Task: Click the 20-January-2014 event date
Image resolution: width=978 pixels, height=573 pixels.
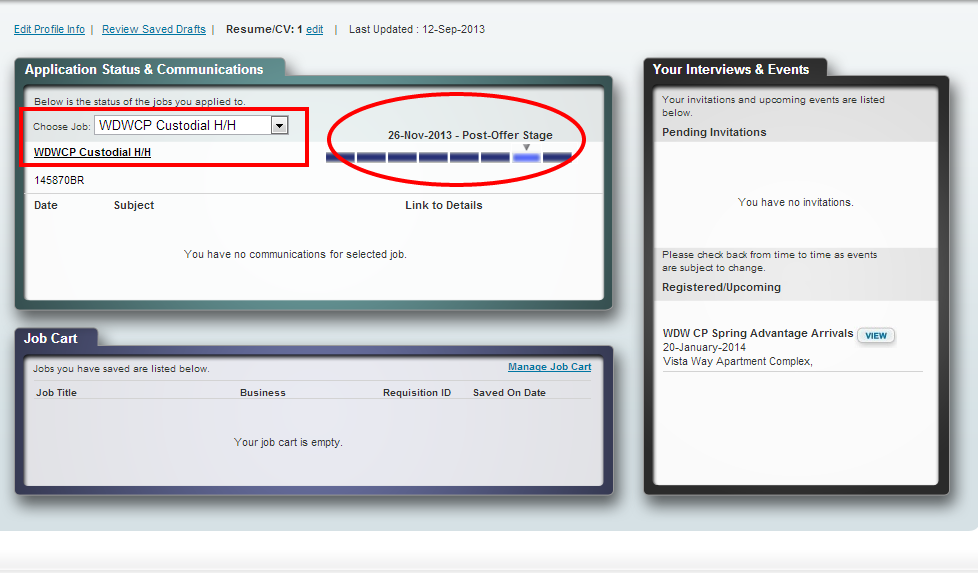Action: pyautogui.click(x=704, y=347)
